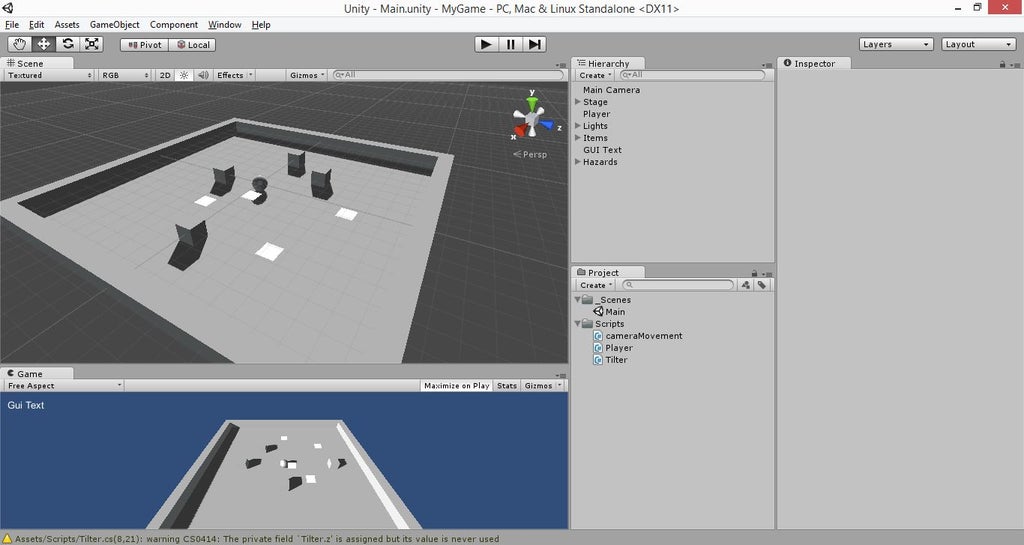The image size is (1024, 545).
Task: Toggle 2D scene view mode
Action: pos(165,75)
